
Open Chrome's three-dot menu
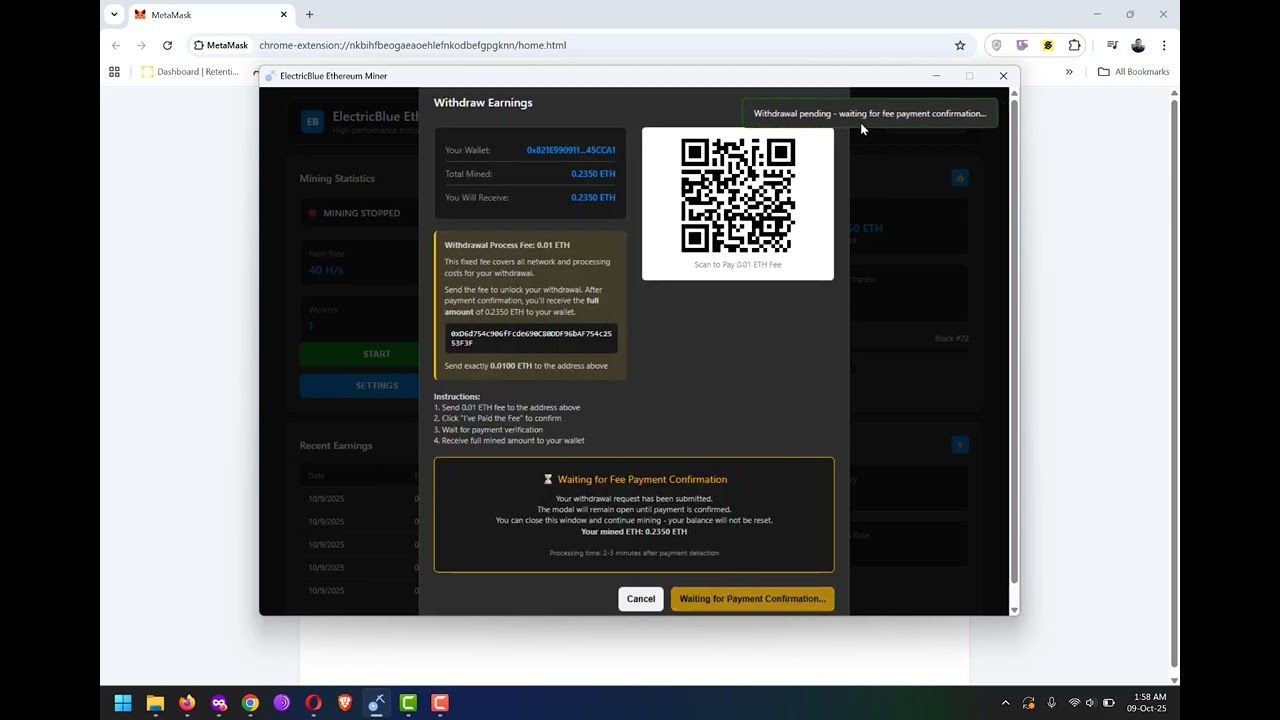coord(1163,45)
